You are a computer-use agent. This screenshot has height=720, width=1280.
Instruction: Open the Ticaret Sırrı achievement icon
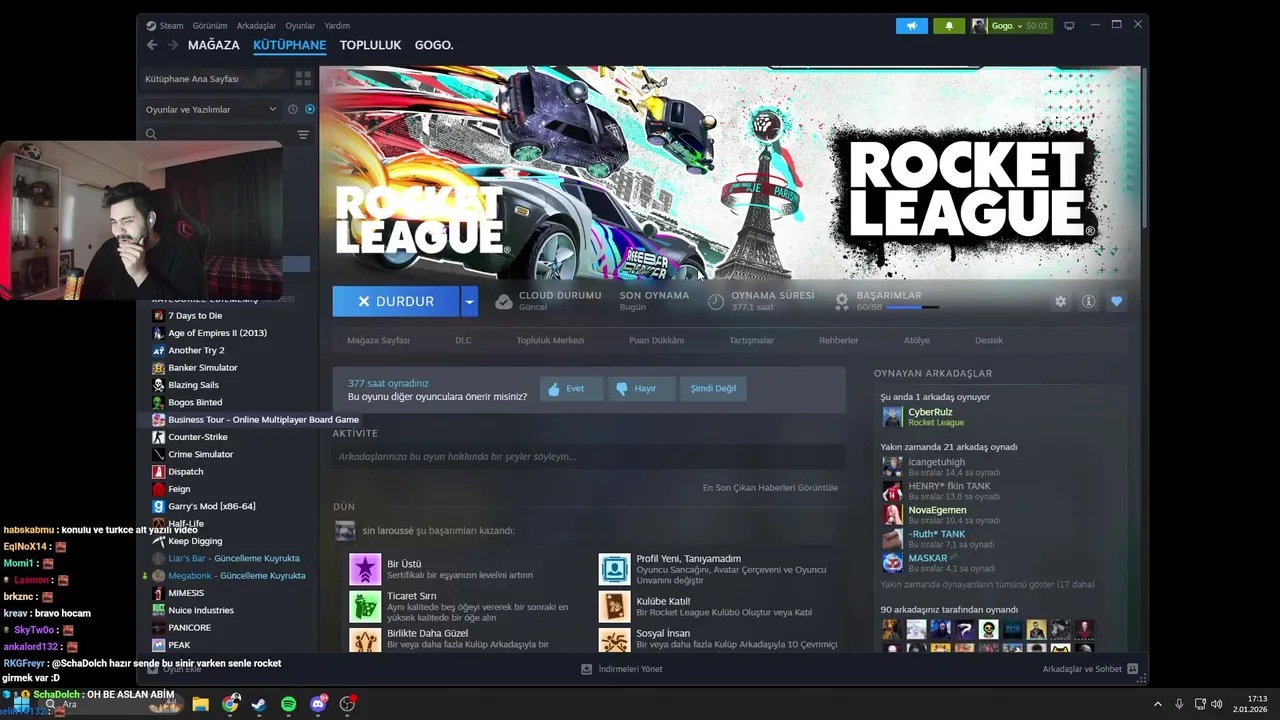(365, 606)
